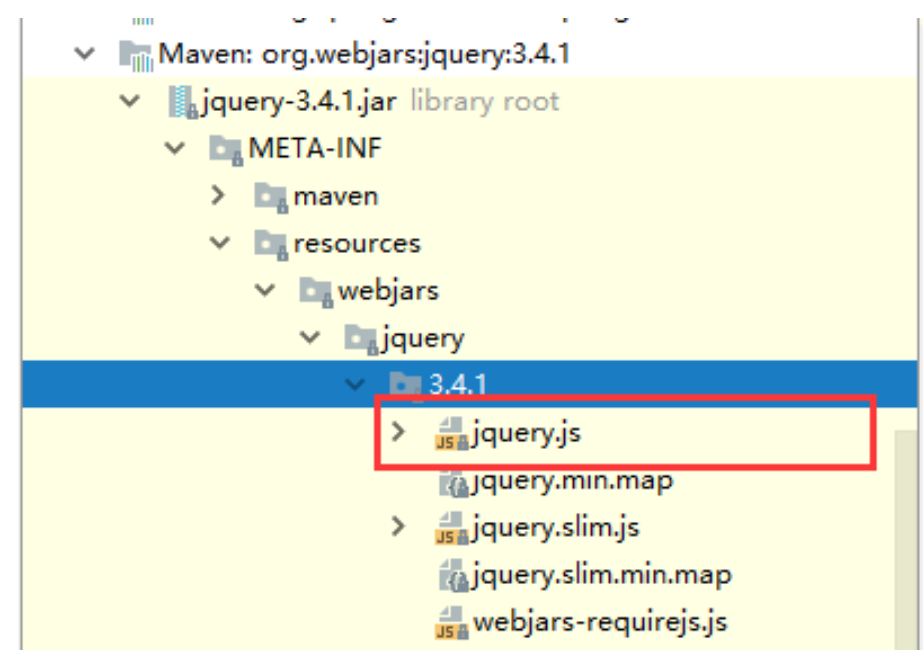The height and width of the screenshot is (650, 923).
Task: Click the map file icon beside jquery.slim.min.map
Action: (x=453, y=576)
